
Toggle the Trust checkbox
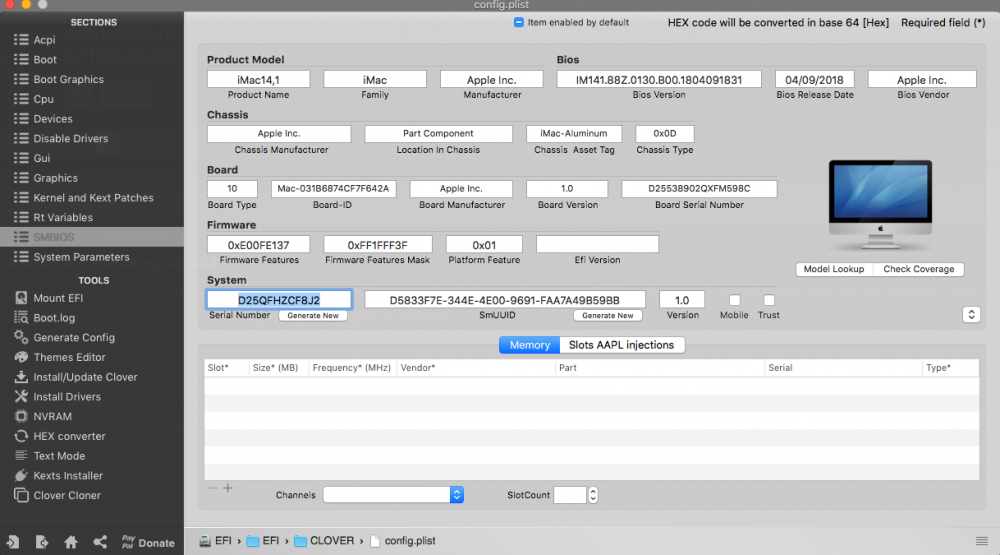tap(769, 300)
